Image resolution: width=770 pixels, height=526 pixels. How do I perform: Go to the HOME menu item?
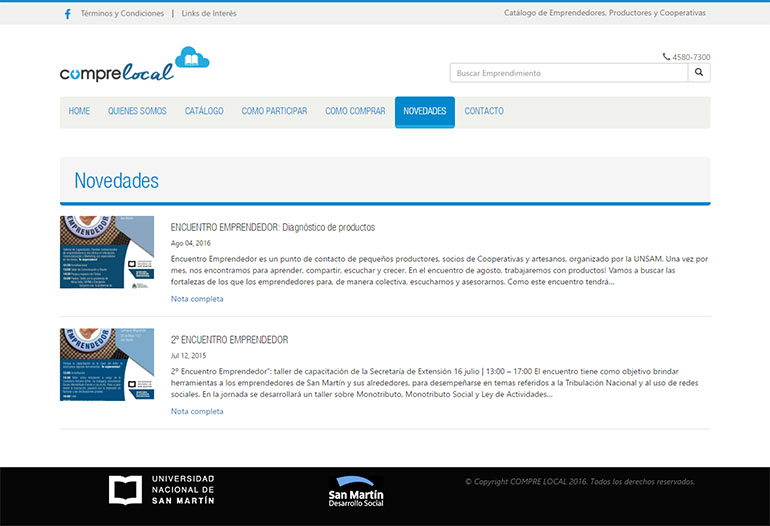tap(79, 111)
